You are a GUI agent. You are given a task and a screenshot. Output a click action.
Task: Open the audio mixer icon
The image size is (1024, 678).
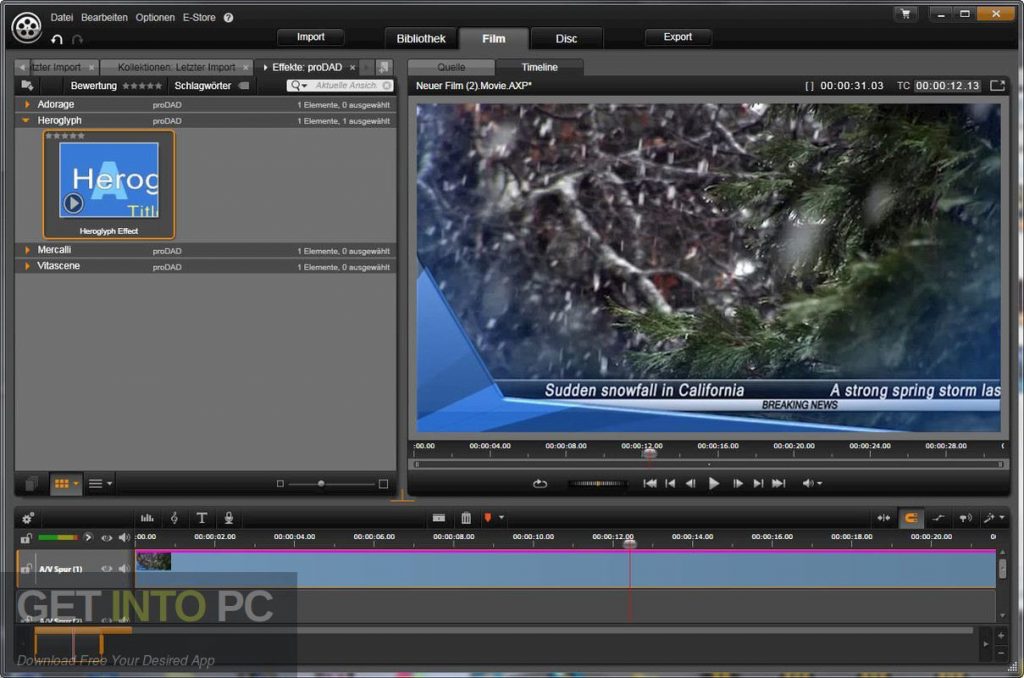pos(147,518)
